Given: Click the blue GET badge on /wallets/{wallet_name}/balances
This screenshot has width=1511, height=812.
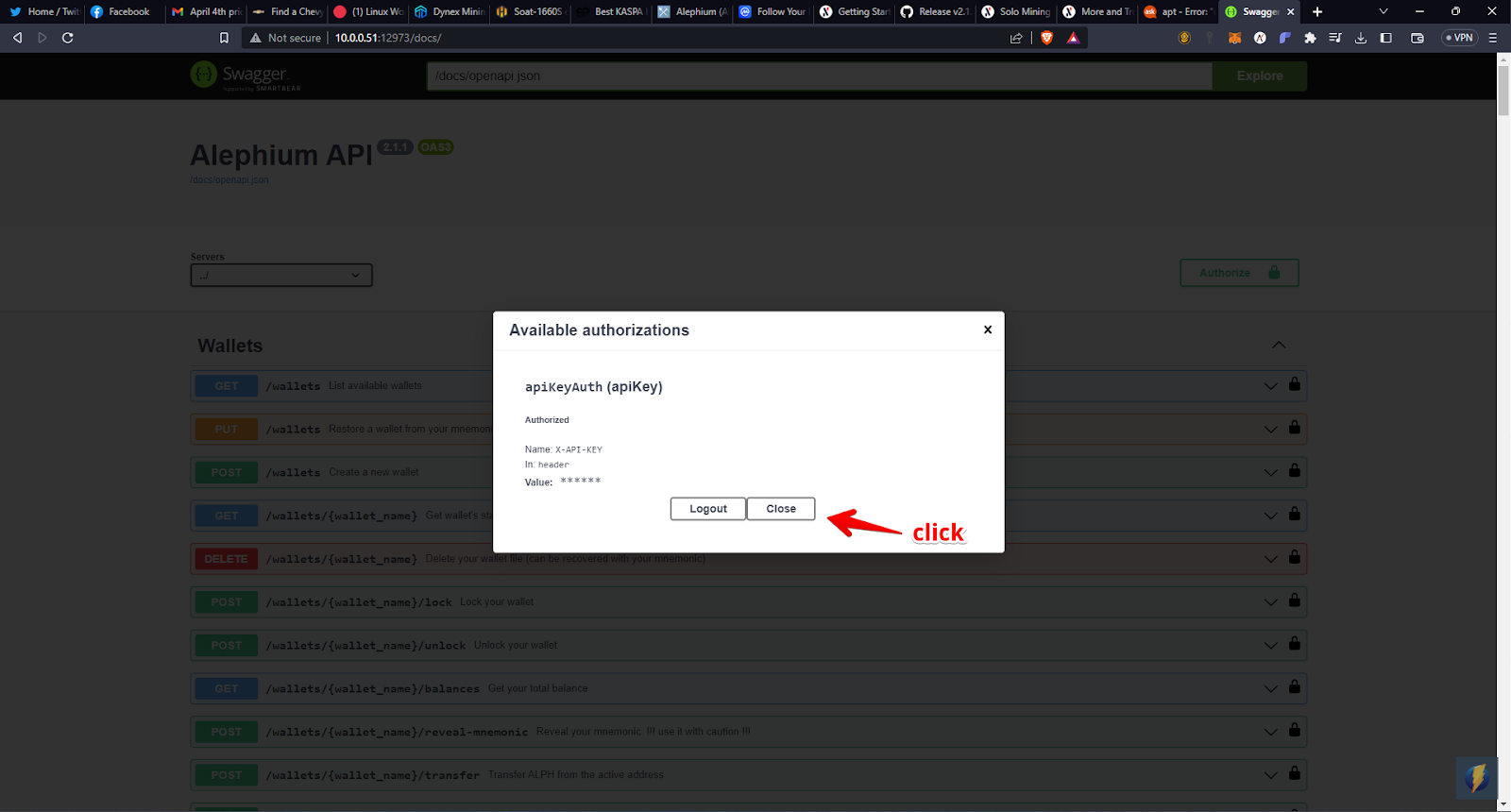Looking at the screenshot, I should pos(227,688).
